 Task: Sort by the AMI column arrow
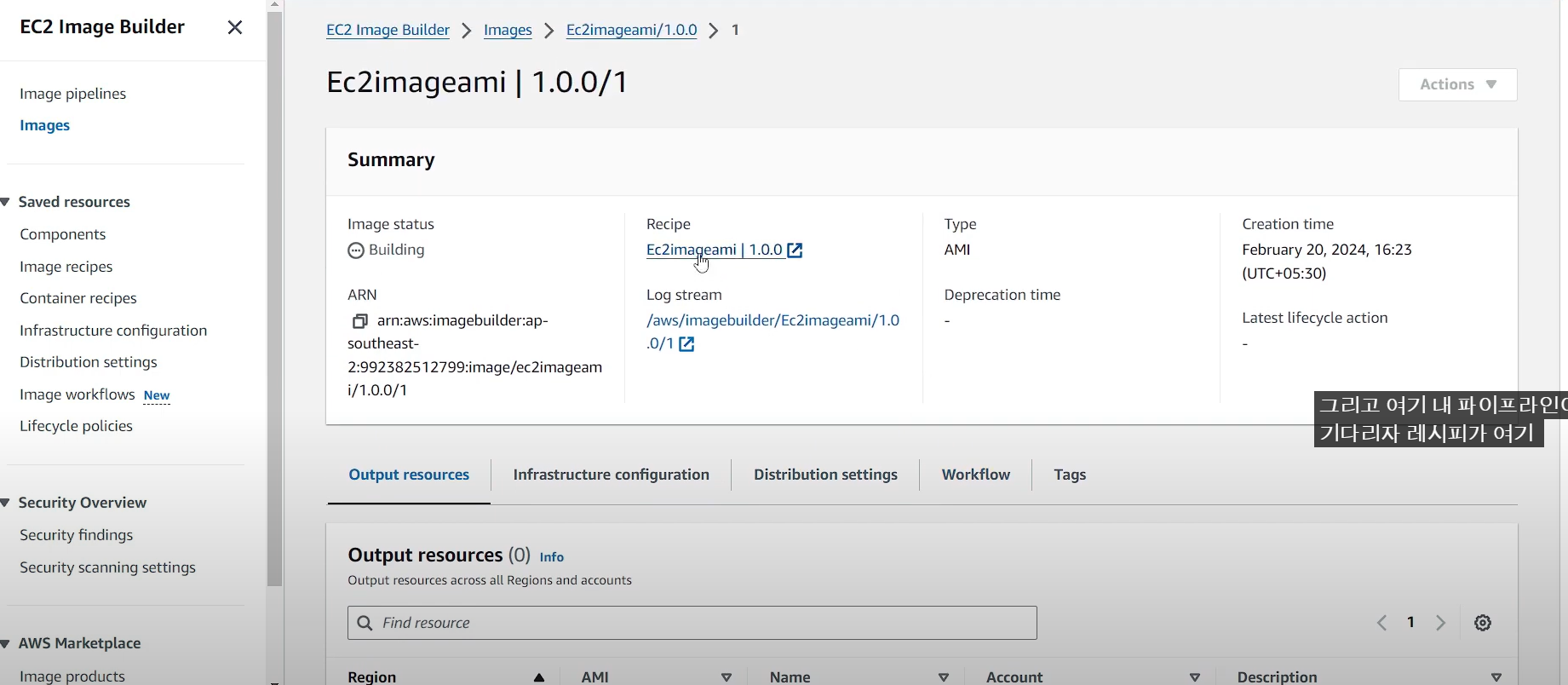point(727,677)
